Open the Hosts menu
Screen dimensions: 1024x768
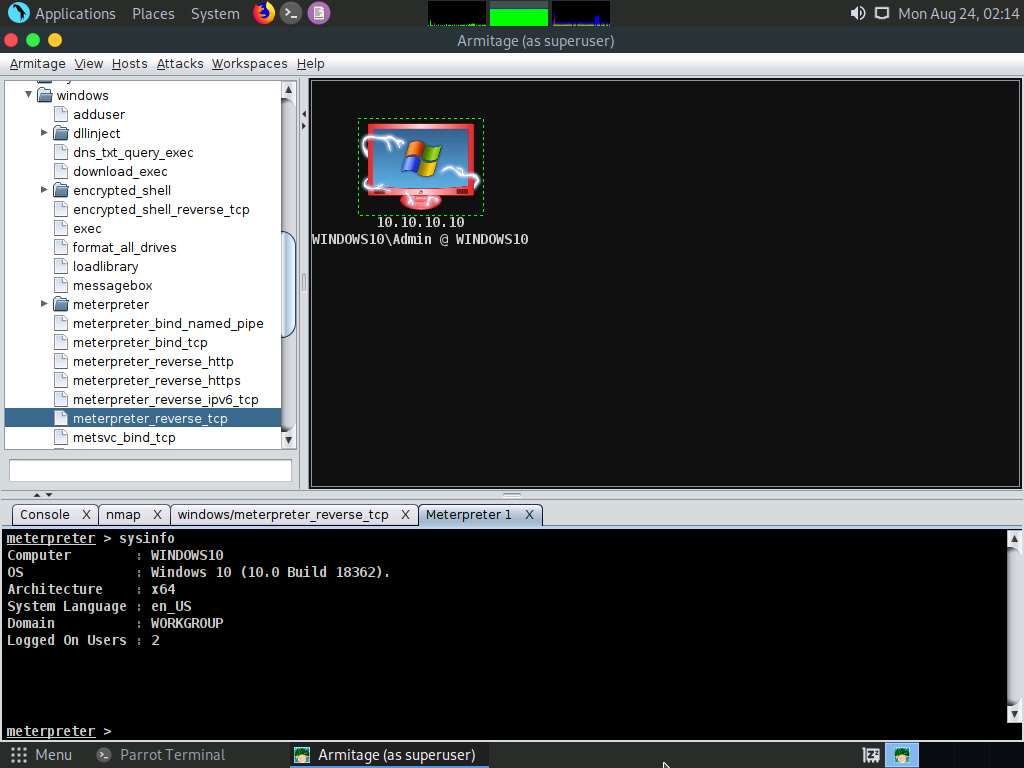tap(129, 64)
